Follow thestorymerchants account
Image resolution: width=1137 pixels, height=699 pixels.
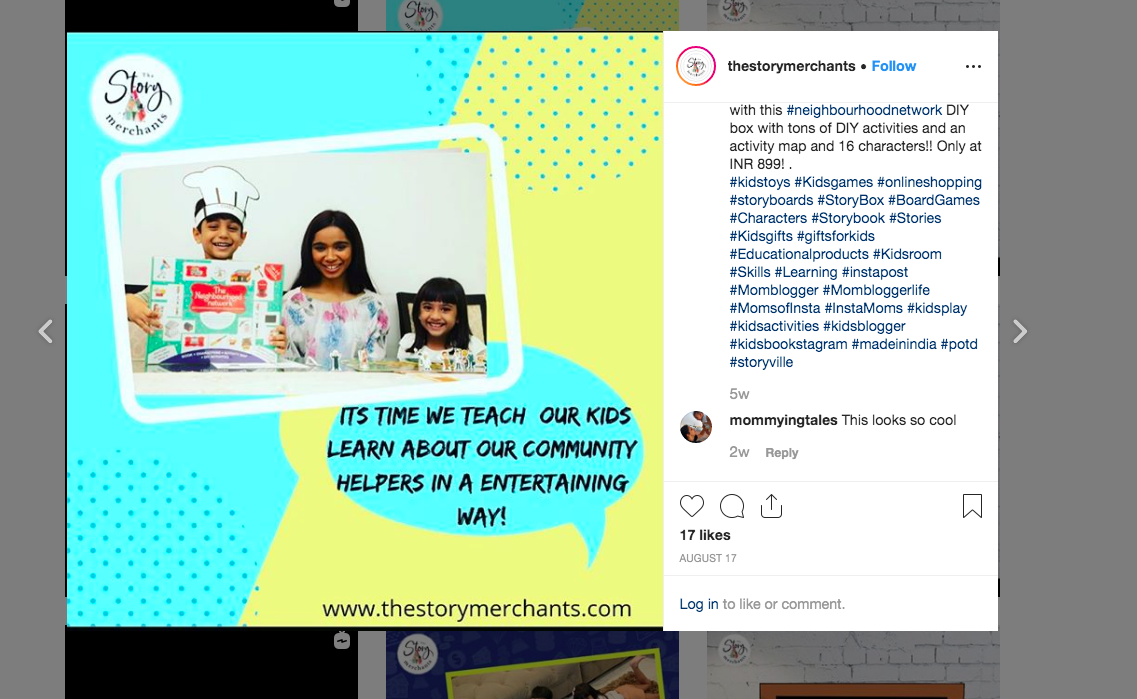[893, 66]
